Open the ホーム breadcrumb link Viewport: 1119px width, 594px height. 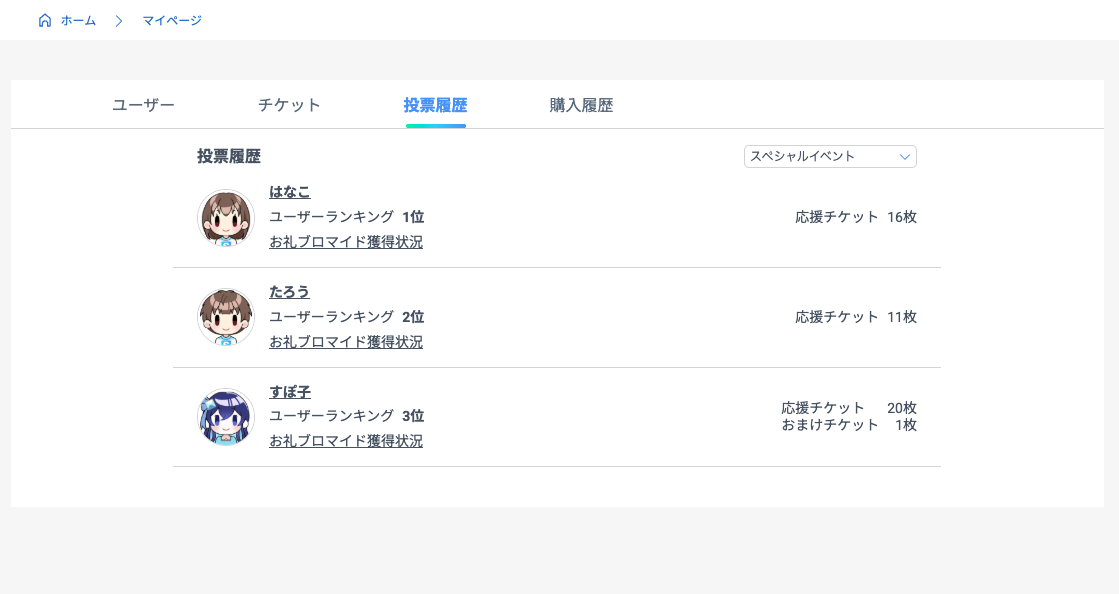point(78,21)
